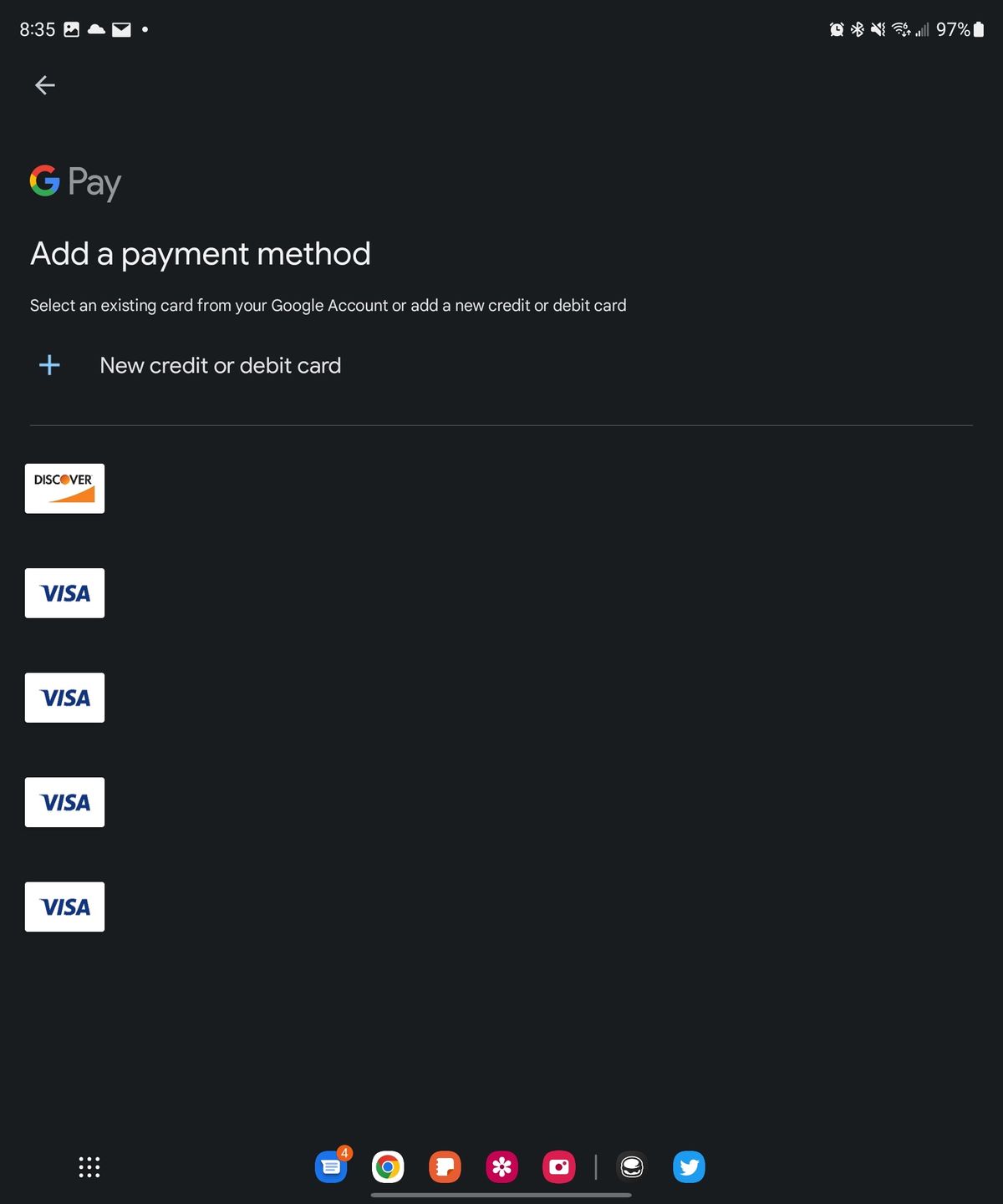The image size is (1003, 1204).
Task: Open Twitter from the taskbar
Action: click(x=689, y=1166)
